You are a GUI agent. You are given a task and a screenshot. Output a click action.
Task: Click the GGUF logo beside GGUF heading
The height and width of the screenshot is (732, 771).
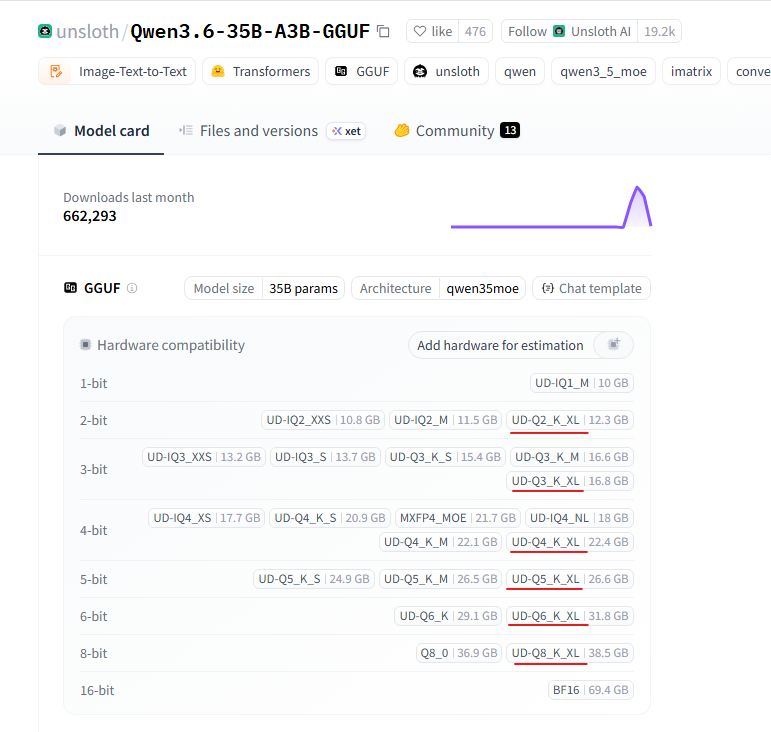click(x=70, y=288)
